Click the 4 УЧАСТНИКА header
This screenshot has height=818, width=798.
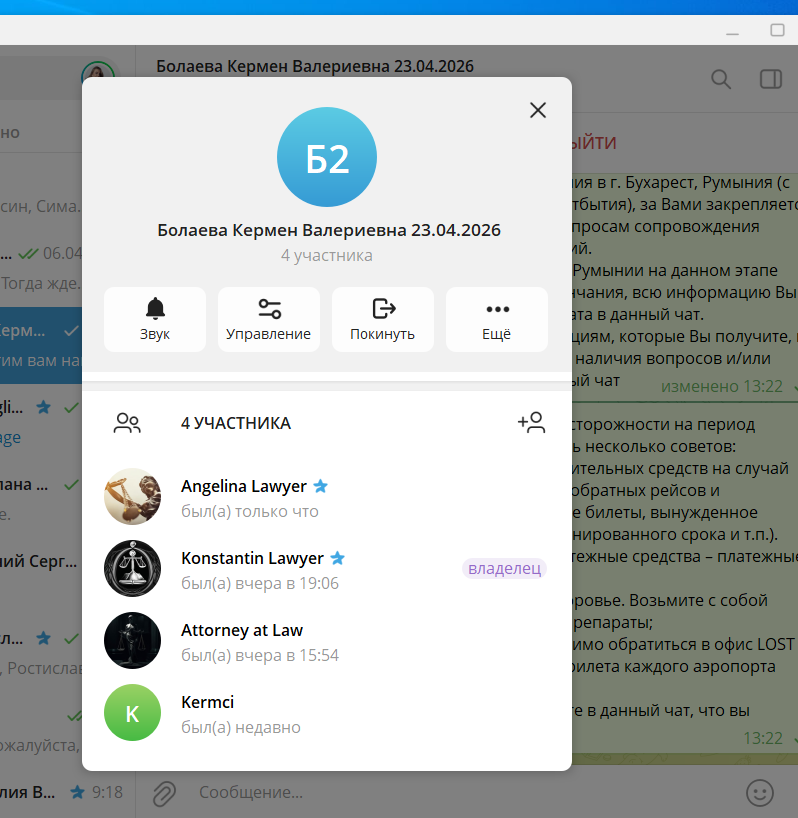coord(236,423)
